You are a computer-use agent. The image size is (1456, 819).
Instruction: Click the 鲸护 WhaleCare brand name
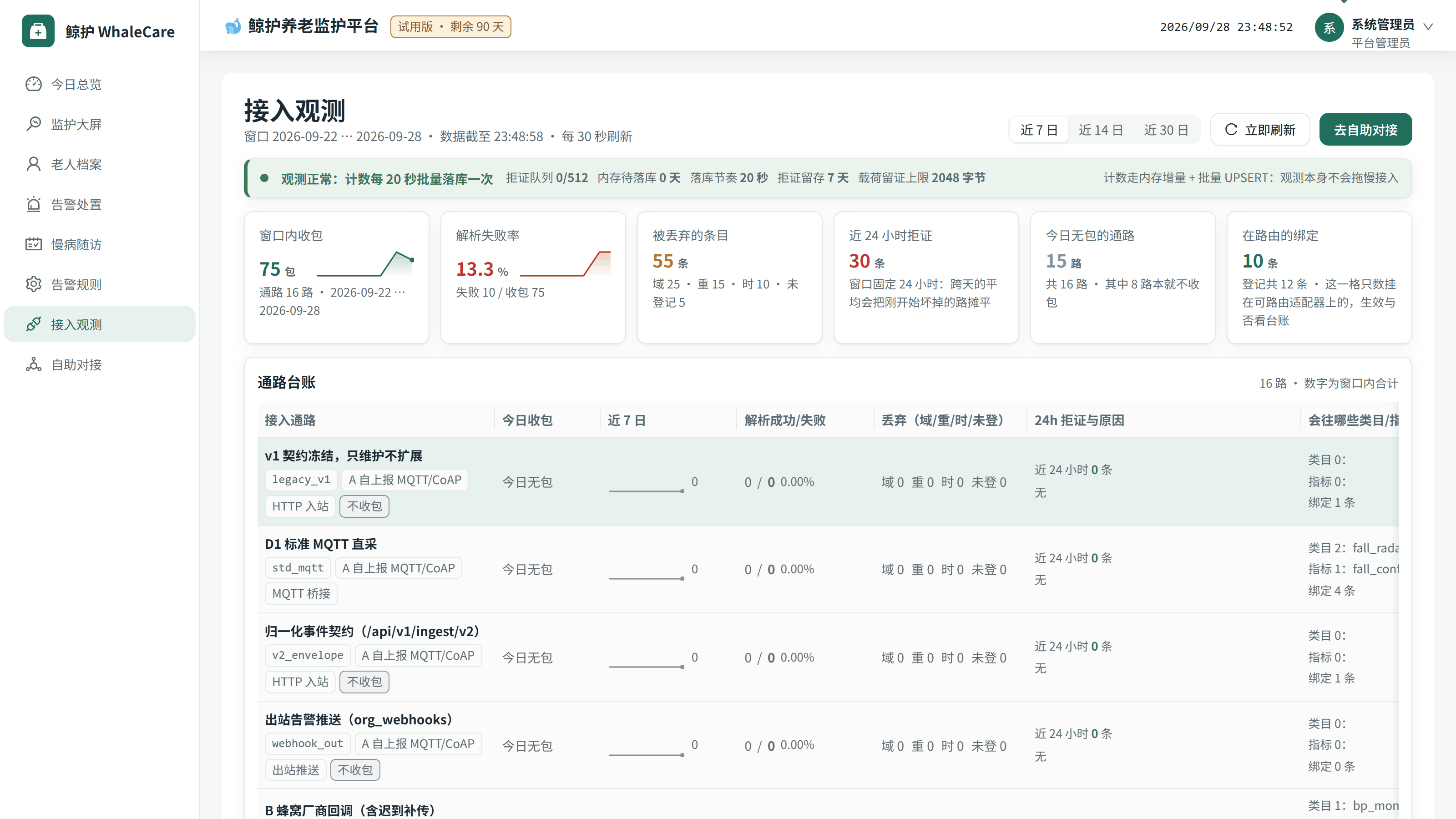coord(120,32)
